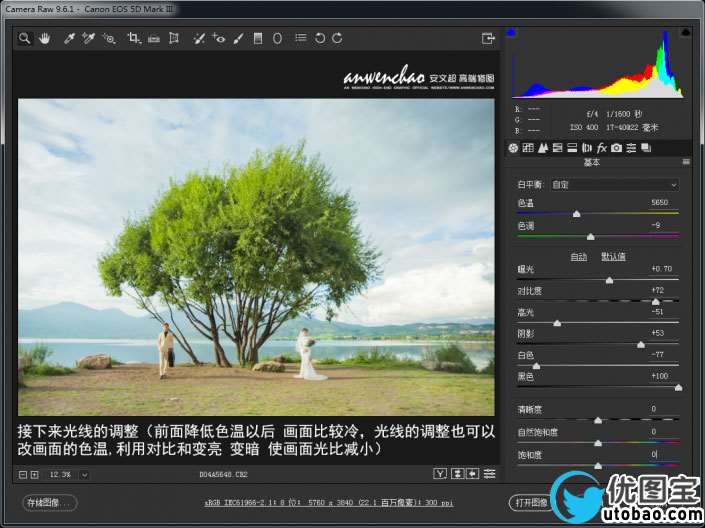Select the Red Eye Removal tool
Viewport: 705px width, 528px height.
coord(219,38)
